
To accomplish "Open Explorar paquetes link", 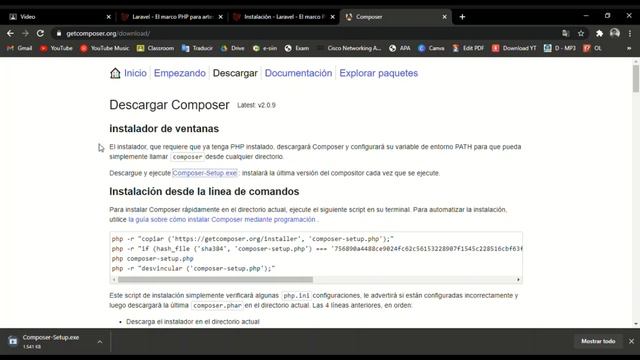I will 378,73.
